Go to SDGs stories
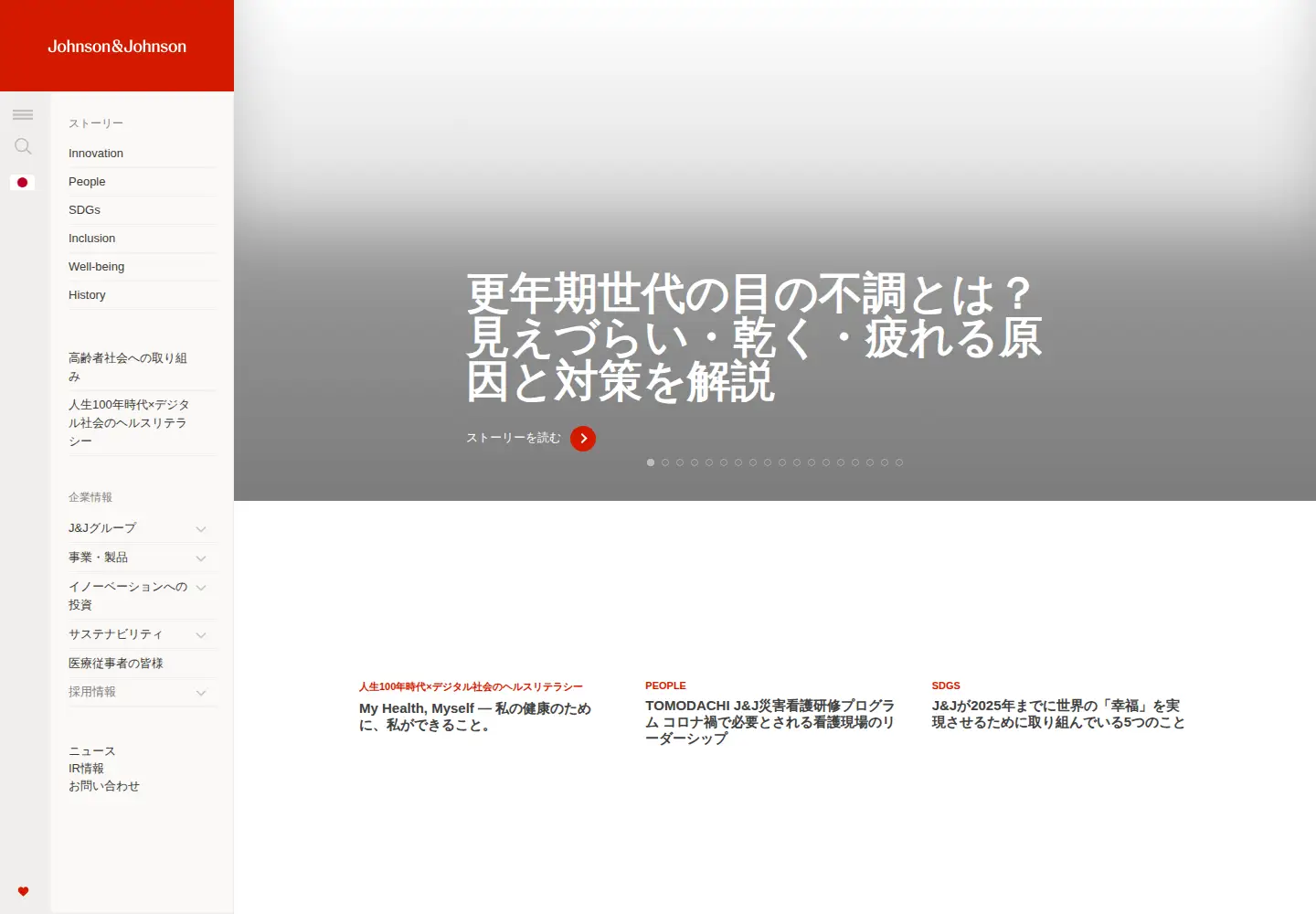This screenshot has width=1316, height=914. coord(84,210)
